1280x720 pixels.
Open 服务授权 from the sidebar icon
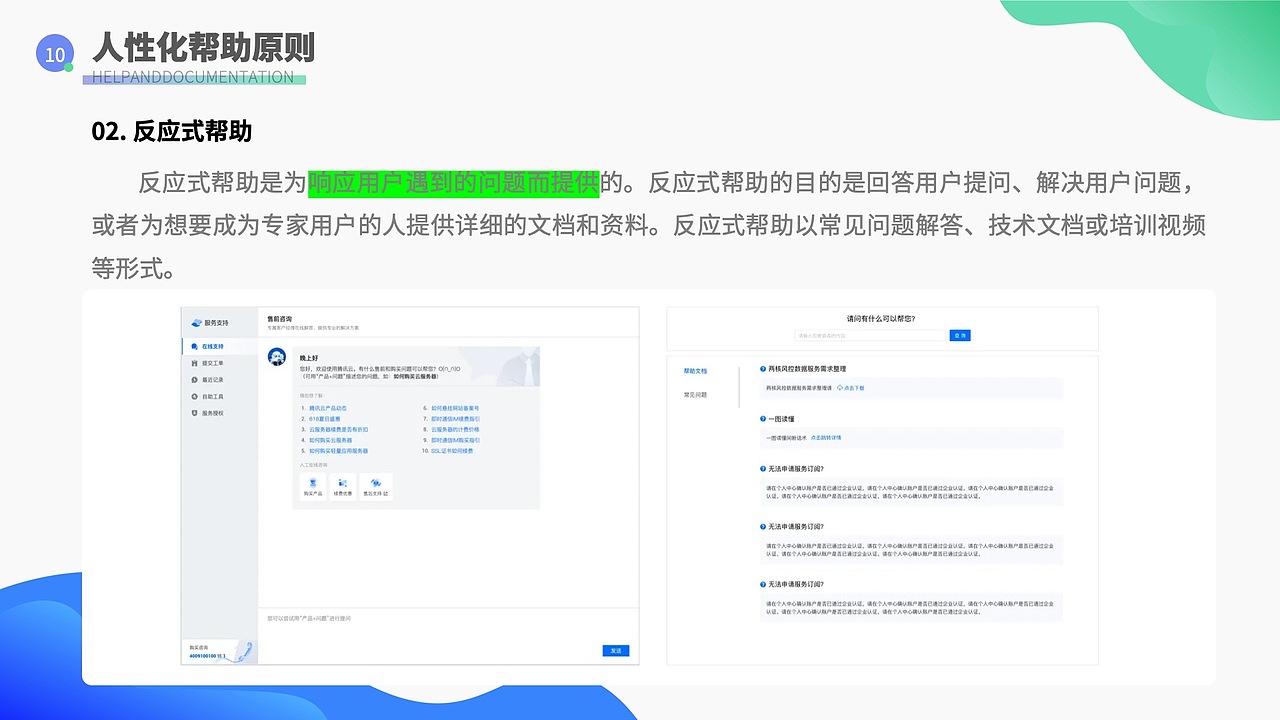click(x=194, y=413)
